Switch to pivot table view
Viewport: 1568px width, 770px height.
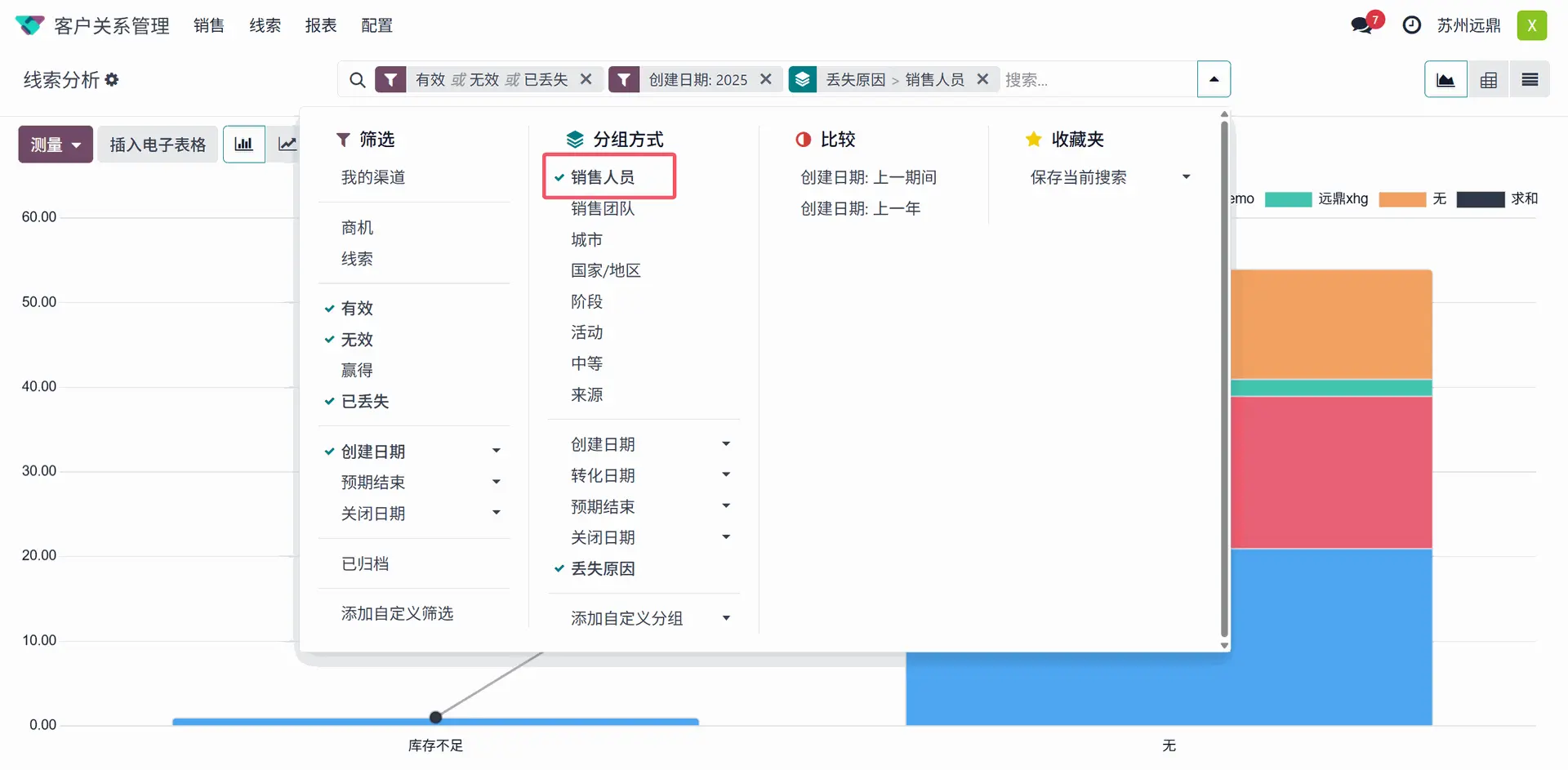pyautogui.click(x=1489, y=79)
